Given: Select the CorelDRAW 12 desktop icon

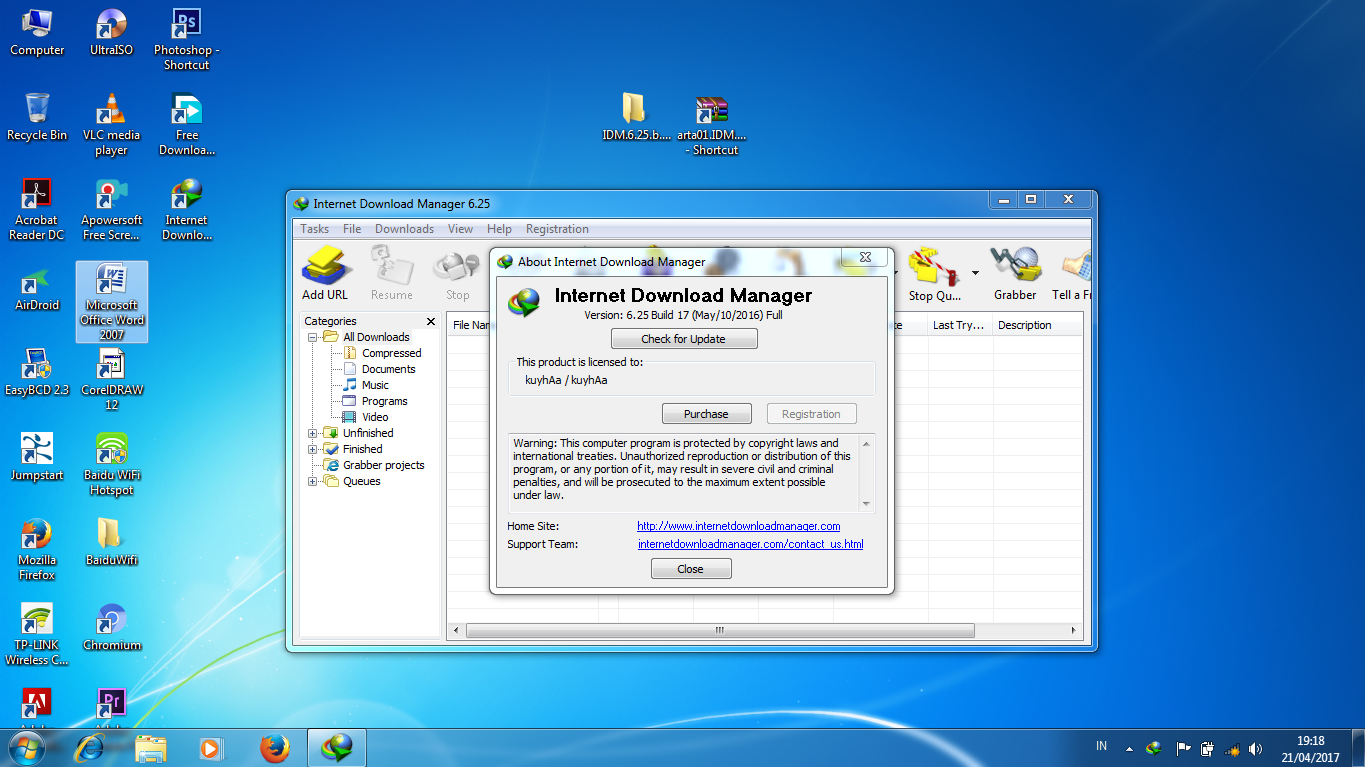Looking at the screenshot, I should click(x=112, y=379).
